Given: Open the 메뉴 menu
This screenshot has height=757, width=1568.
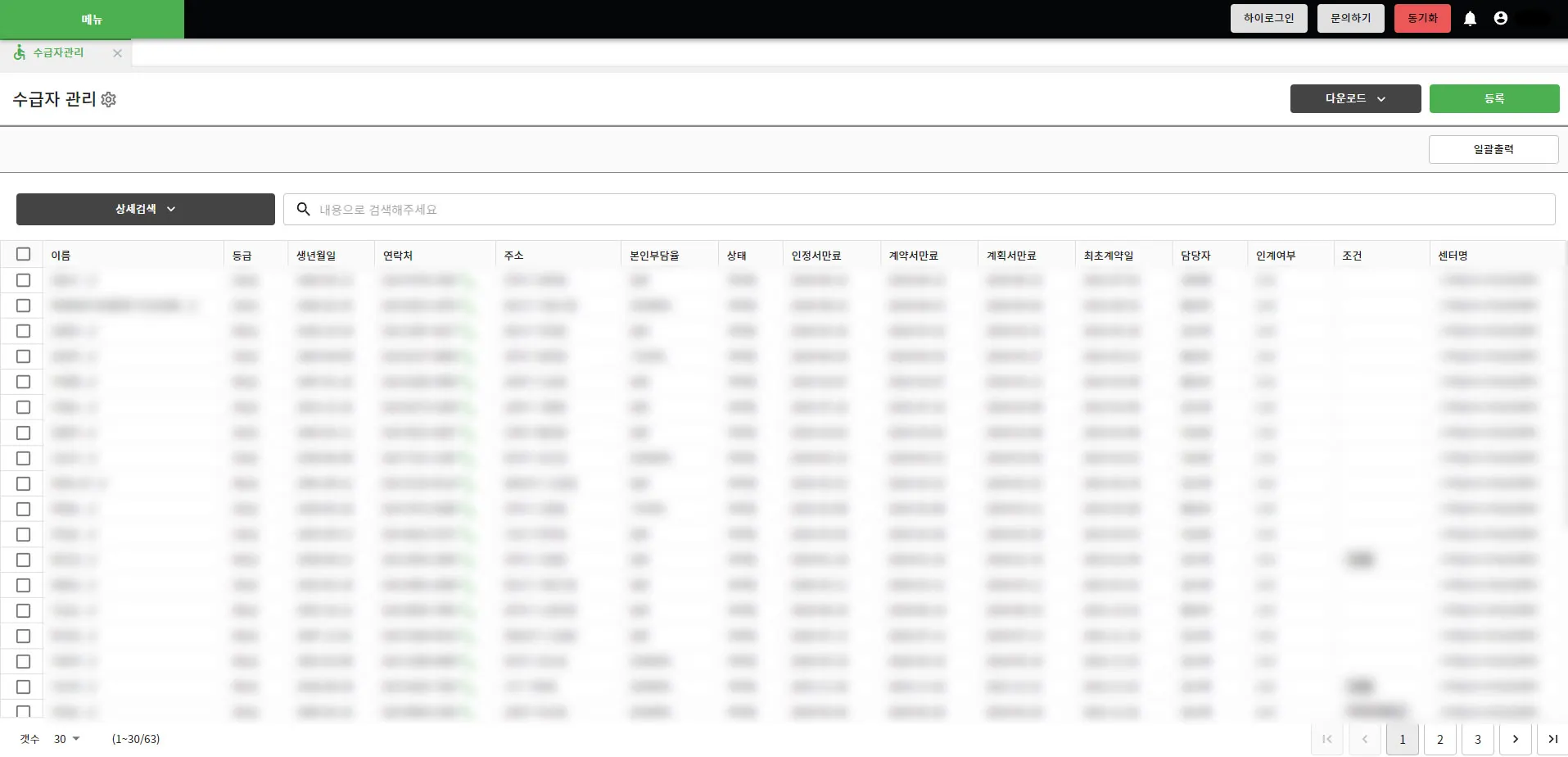Looking at the screenshot, I should 92,19.
